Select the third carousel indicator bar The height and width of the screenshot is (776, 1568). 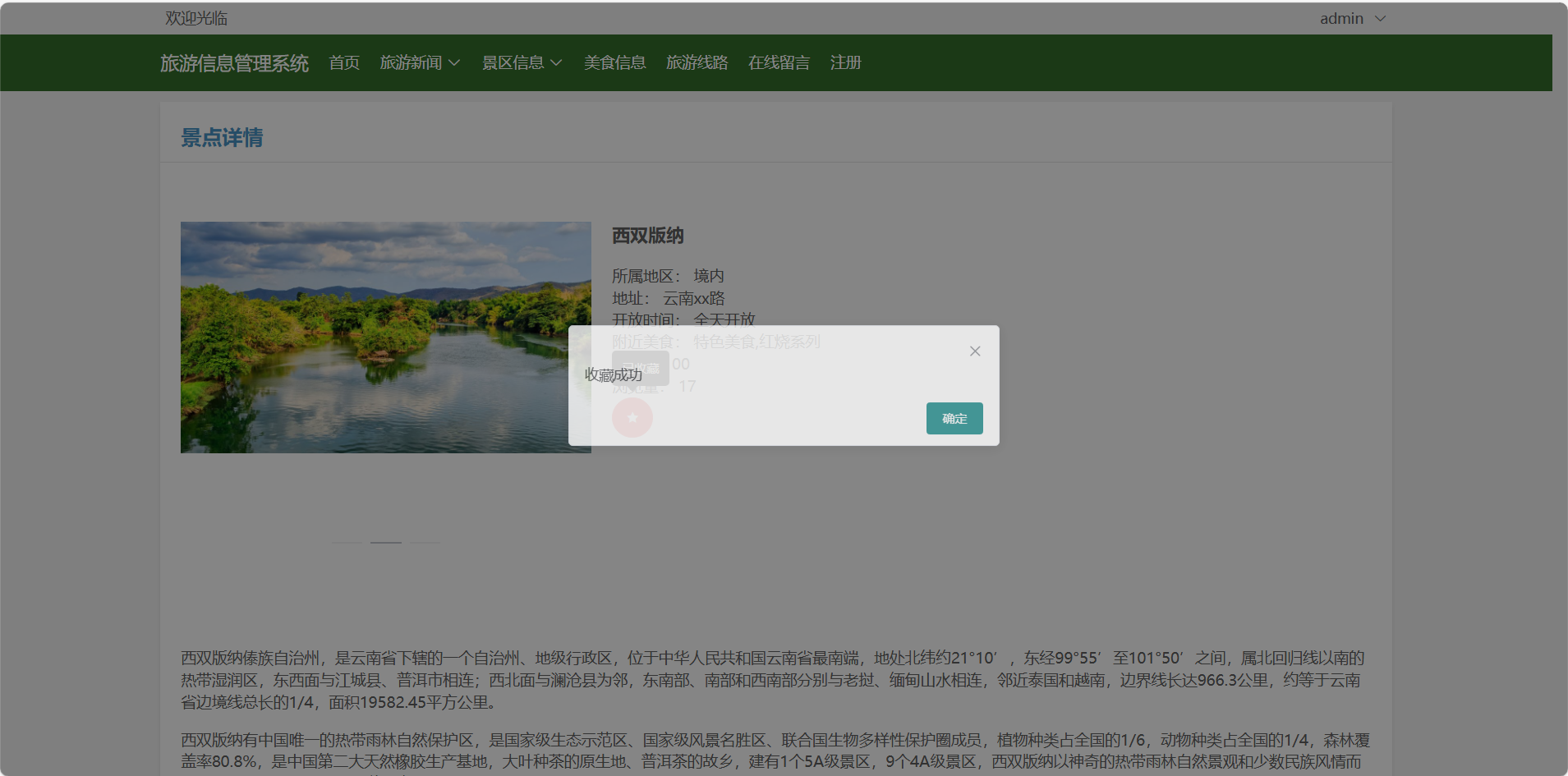[x=425, y=542]
